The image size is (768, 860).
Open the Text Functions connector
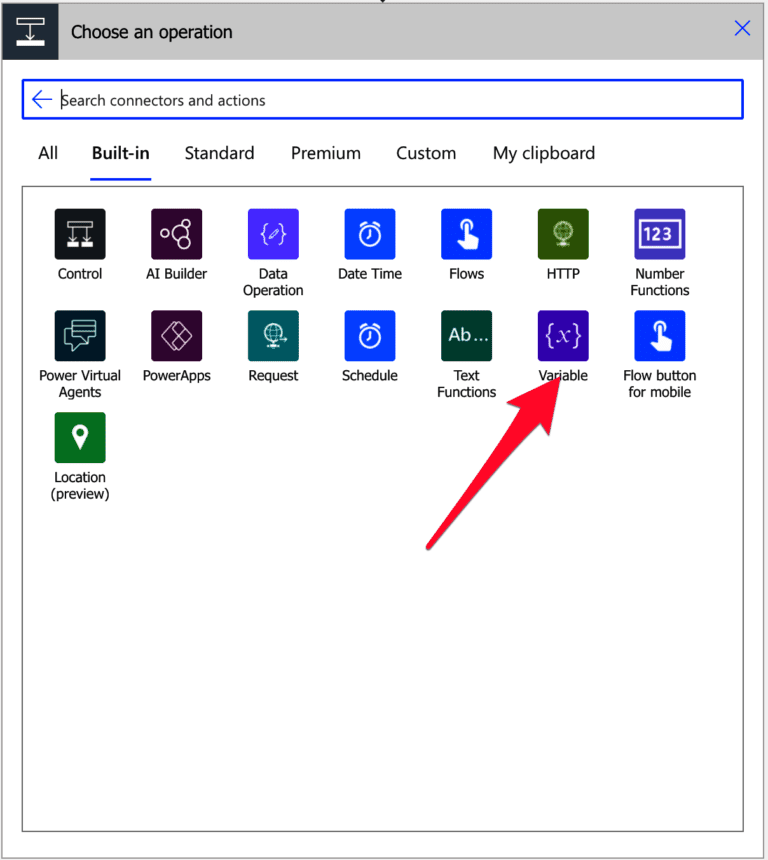(466, 336)
